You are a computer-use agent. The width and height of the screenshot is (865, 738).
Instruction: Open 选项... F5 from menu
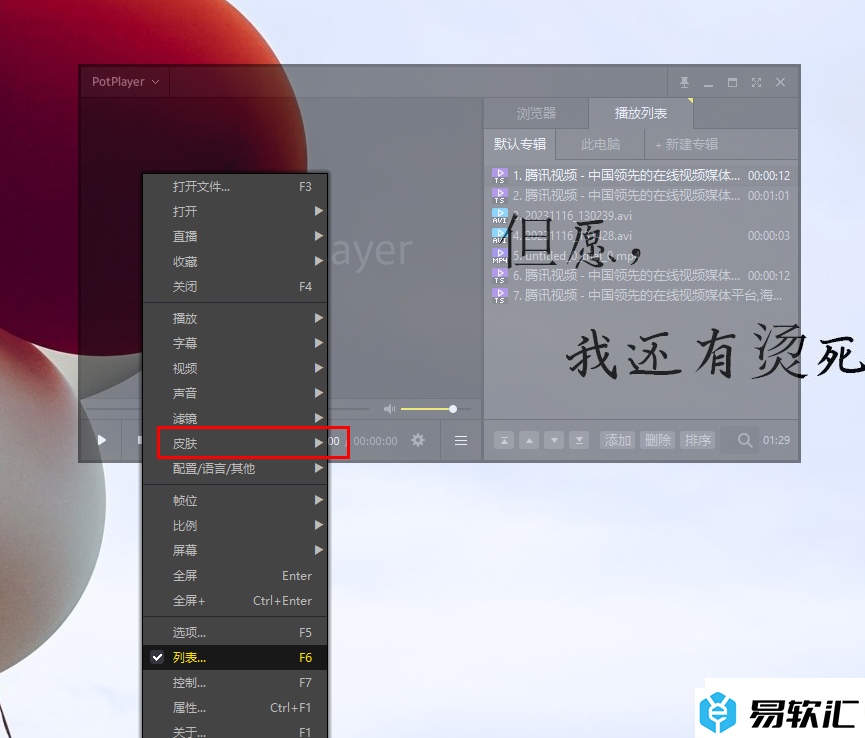236,633
